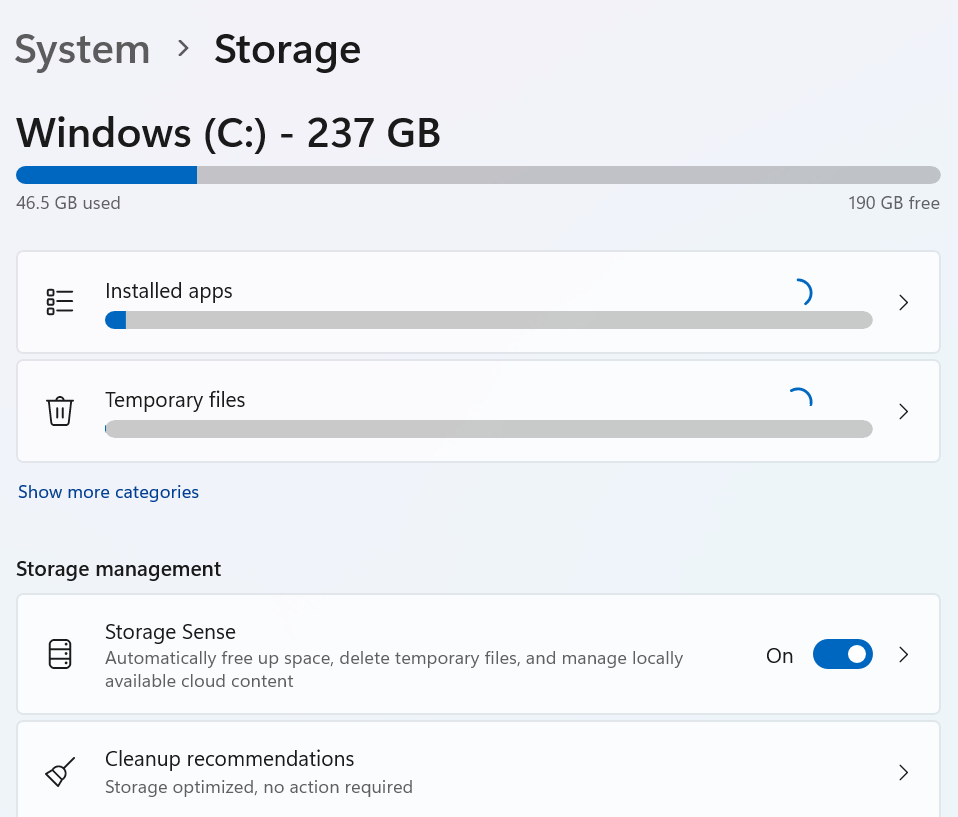Screen dimensions: 958x817
Task: Open Temporary files via its right chevron
Action: click(x=903, y=411)
